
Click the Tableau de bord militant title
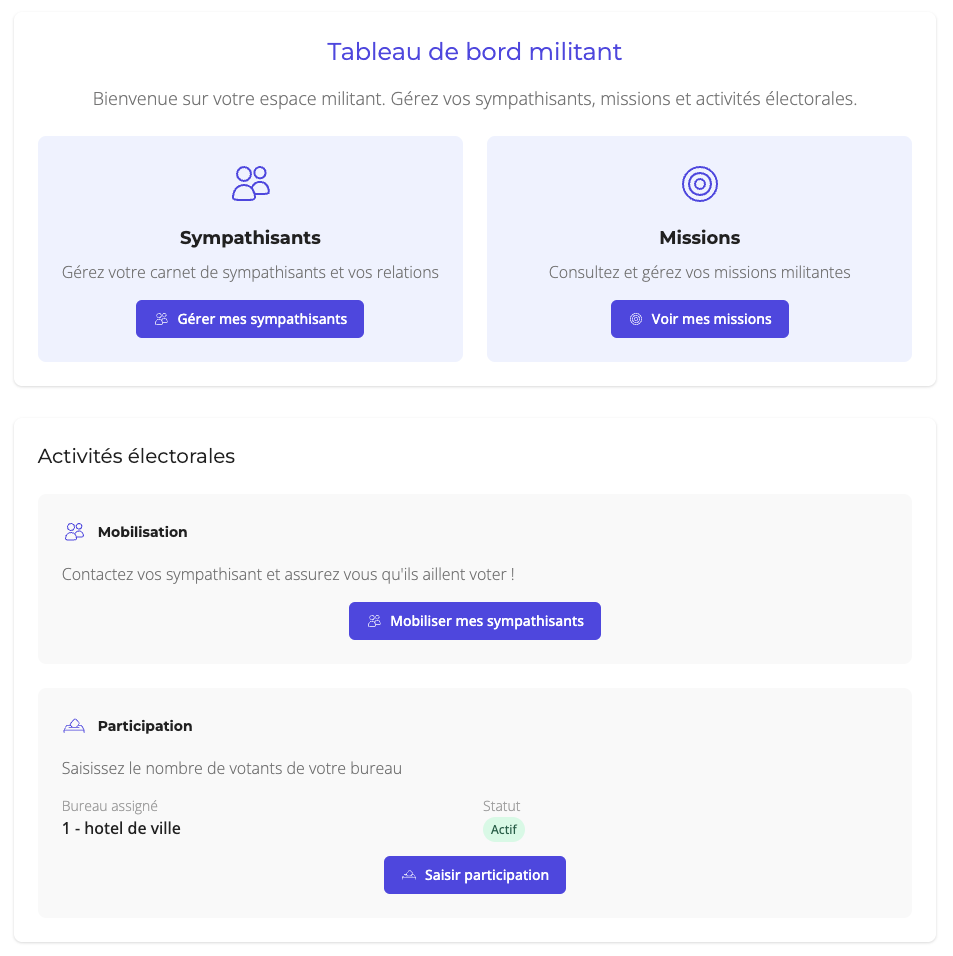[x=475, y=52]
